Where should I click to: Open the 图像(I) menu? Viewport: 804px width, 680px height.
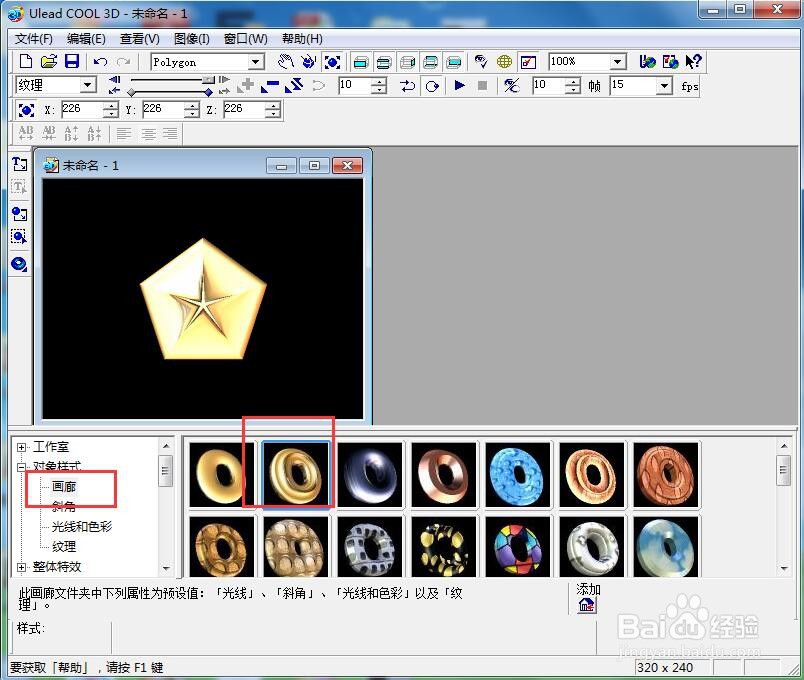191,39
